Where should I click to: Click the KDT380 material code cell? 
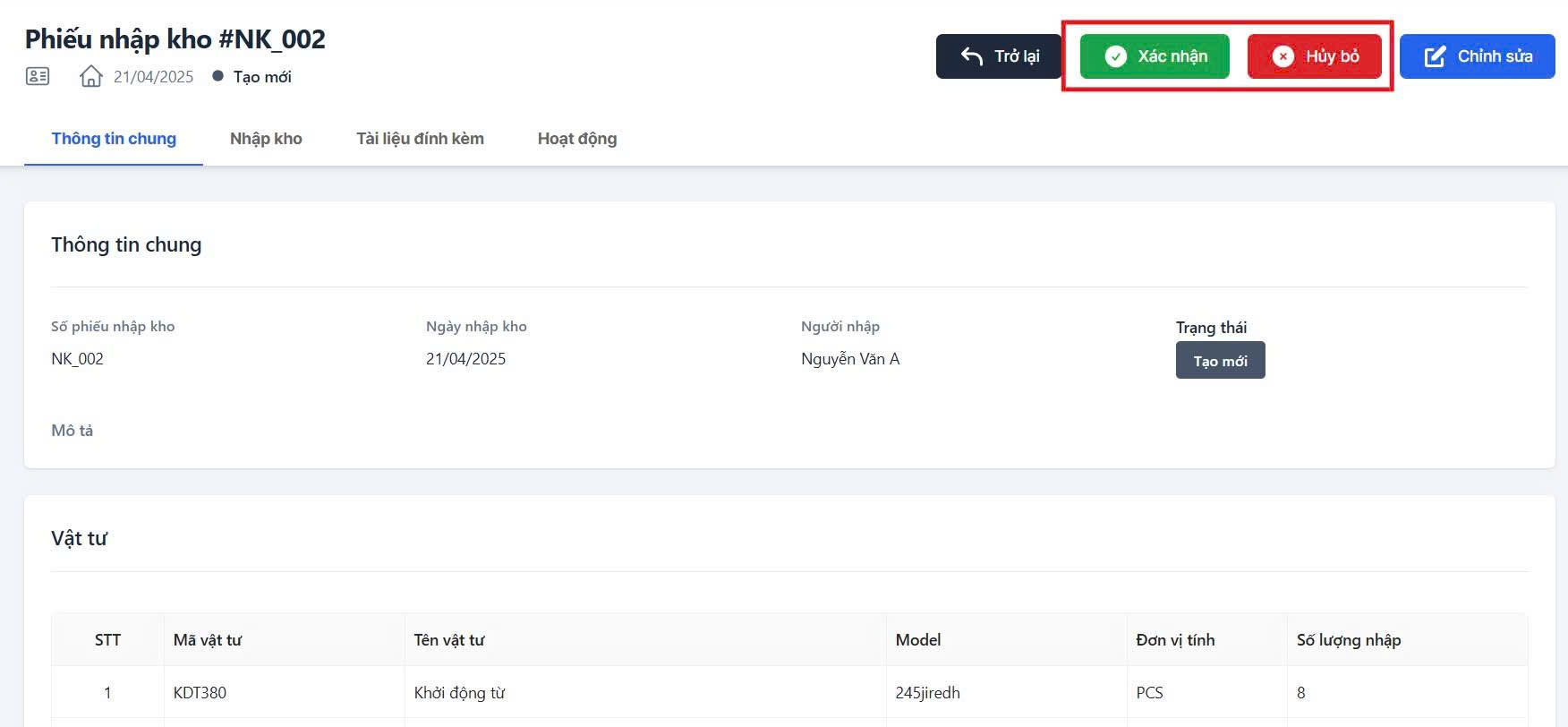coord(200,693)
